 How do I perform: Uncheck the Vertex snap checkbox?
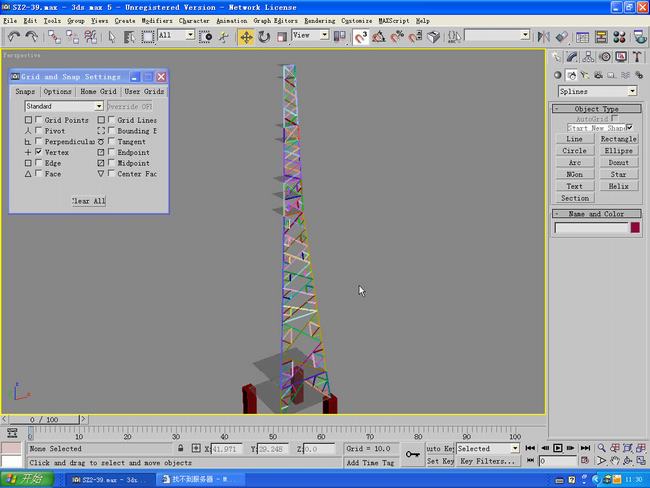[x=39, y=152]
